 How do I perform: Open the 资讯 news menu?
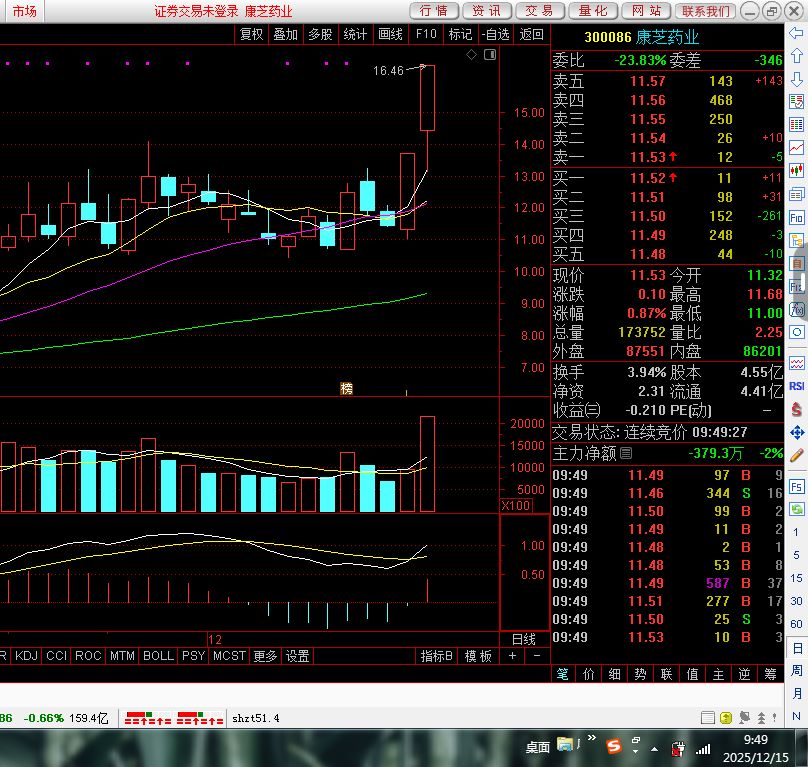[486, 11]
